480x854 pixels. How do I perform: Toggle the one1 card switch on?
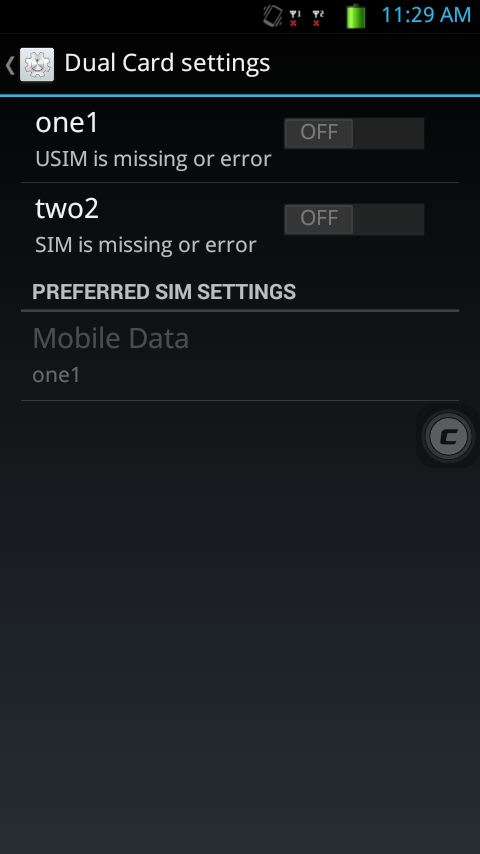pyautogui.click(x=354, y=133)
